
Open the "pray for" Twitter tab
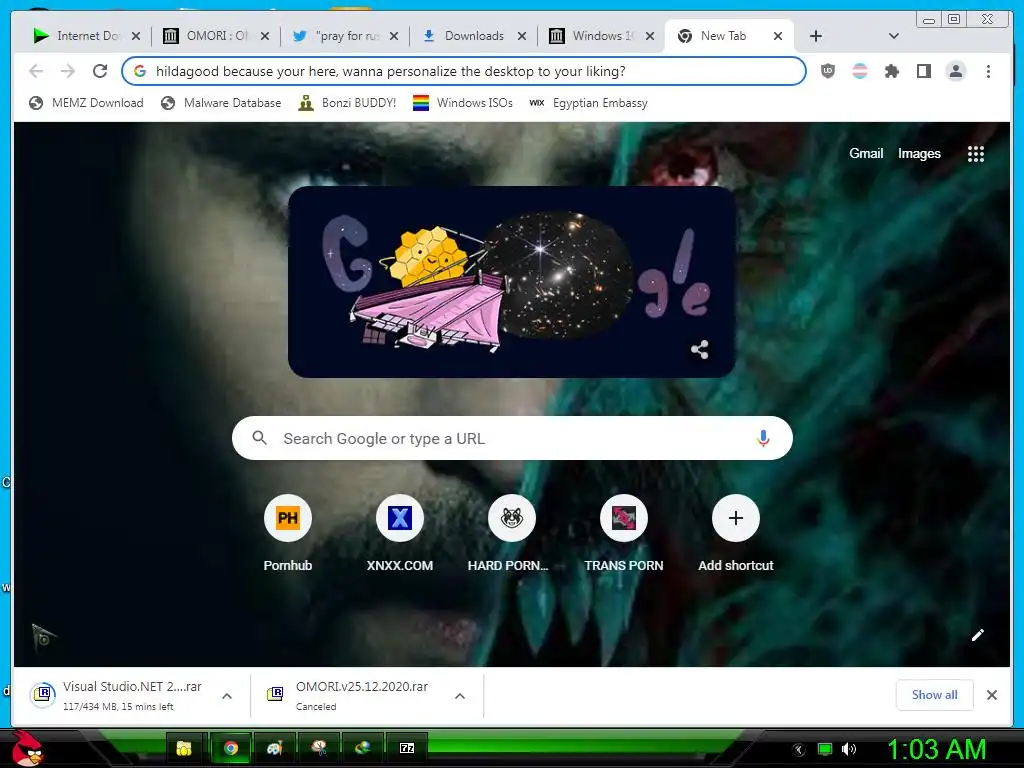(337, 36)
